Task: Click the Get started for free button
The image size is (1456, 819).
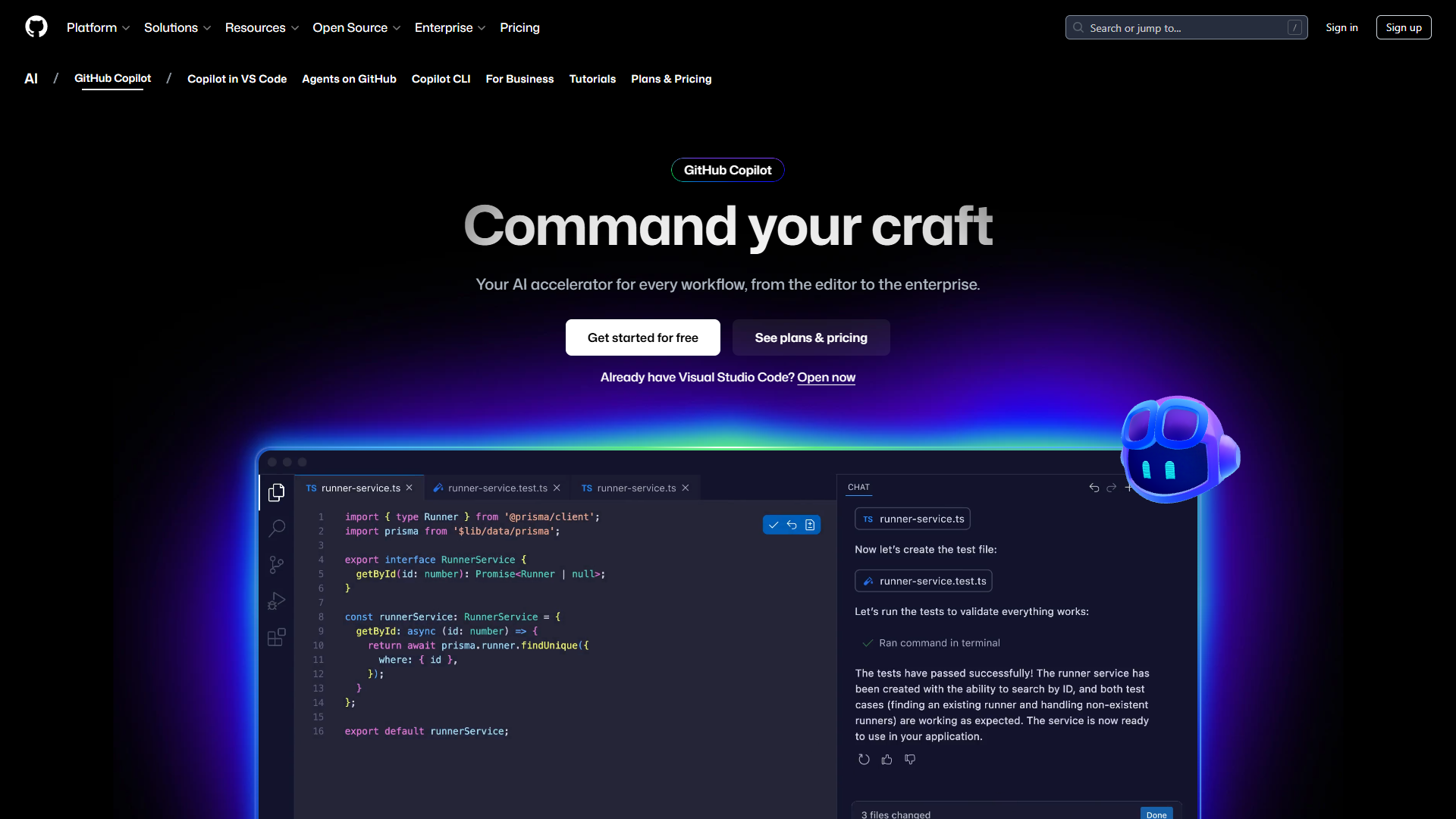Action: click(642, 337)
